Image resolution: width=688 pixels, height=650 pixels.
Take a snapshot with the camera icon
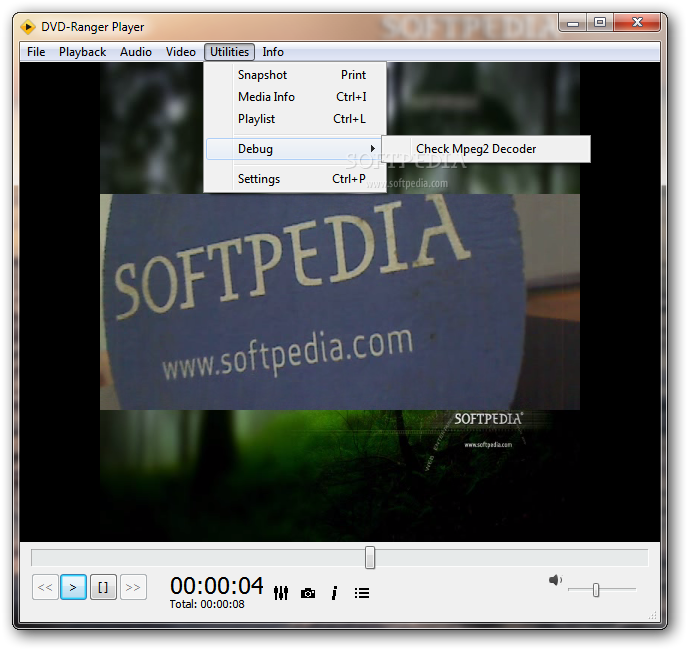click(308, 593)
